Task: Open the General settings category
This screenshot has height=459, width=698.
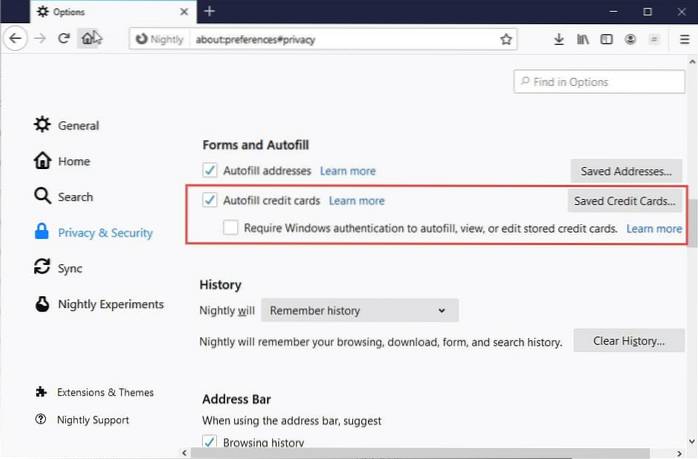Action: 77,125
